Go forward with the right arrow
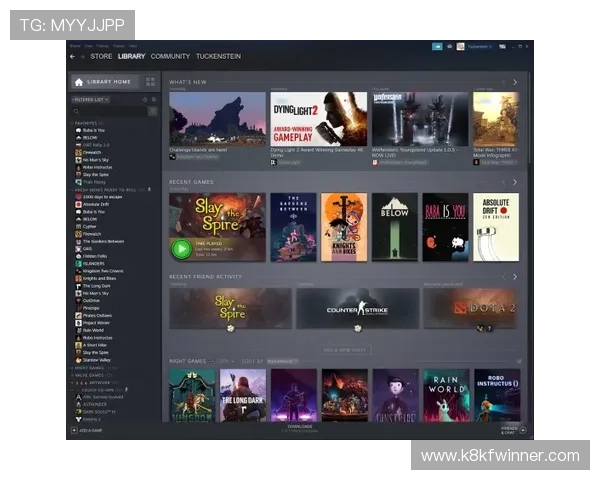The image size is (600, 480). coord(82,57)
